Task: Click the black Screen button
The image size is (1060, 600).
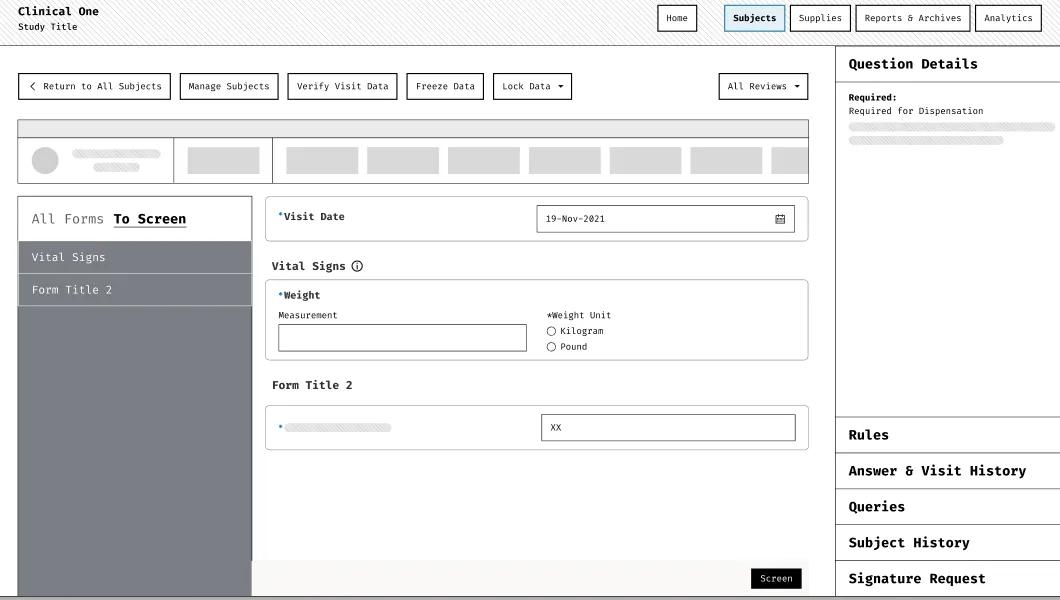Action: tap(776, 578)
